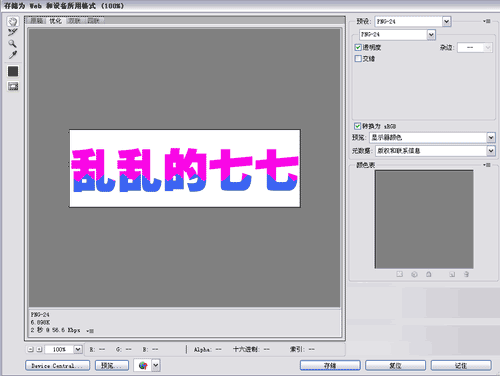Click the lock selected colors icon
500x376 pixels.
pyautogui.click(x=429, y=274)
